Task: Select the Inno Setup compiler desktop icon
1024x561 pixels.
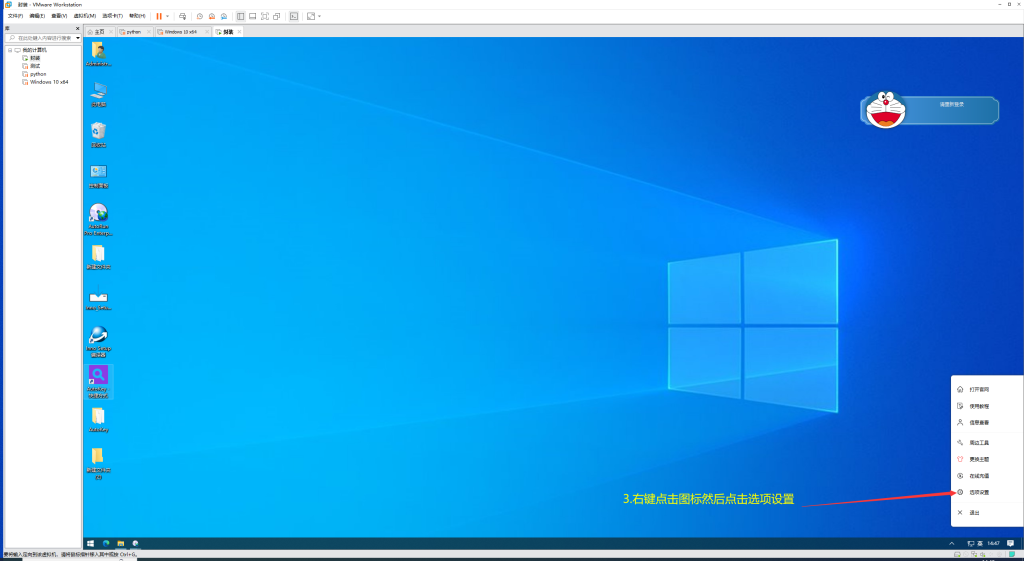Action: click(x=99, y=342)
